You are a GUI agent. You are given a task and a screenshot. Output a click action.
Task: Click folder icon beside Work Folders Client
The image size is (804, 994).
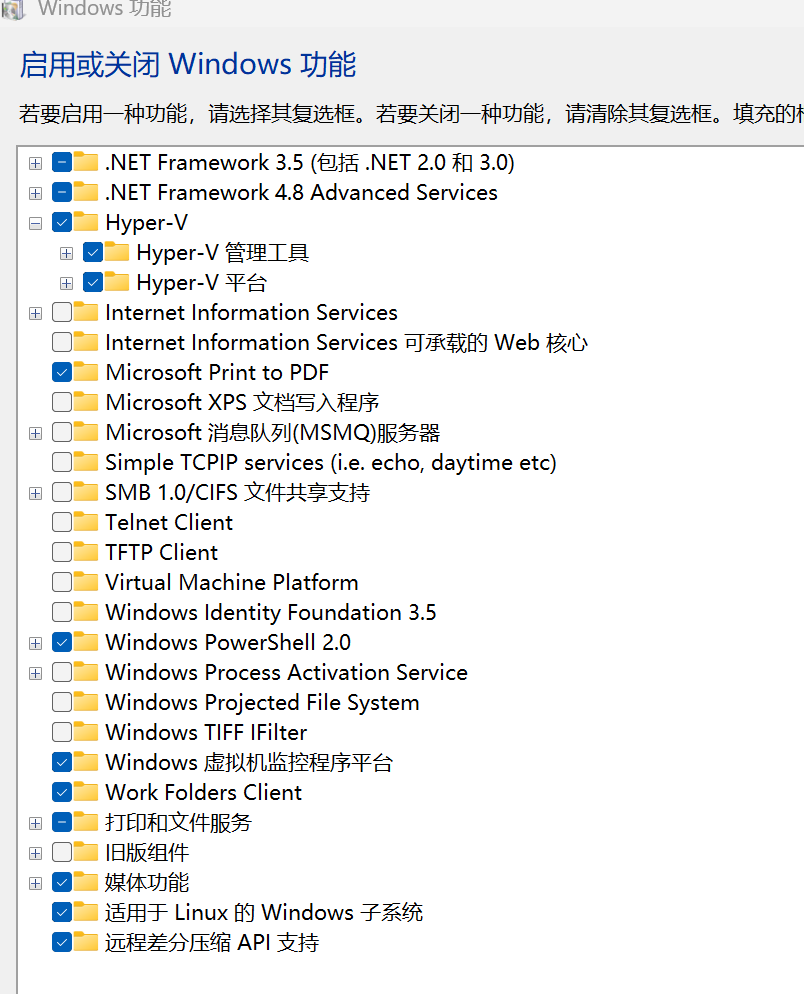[86, 792]
